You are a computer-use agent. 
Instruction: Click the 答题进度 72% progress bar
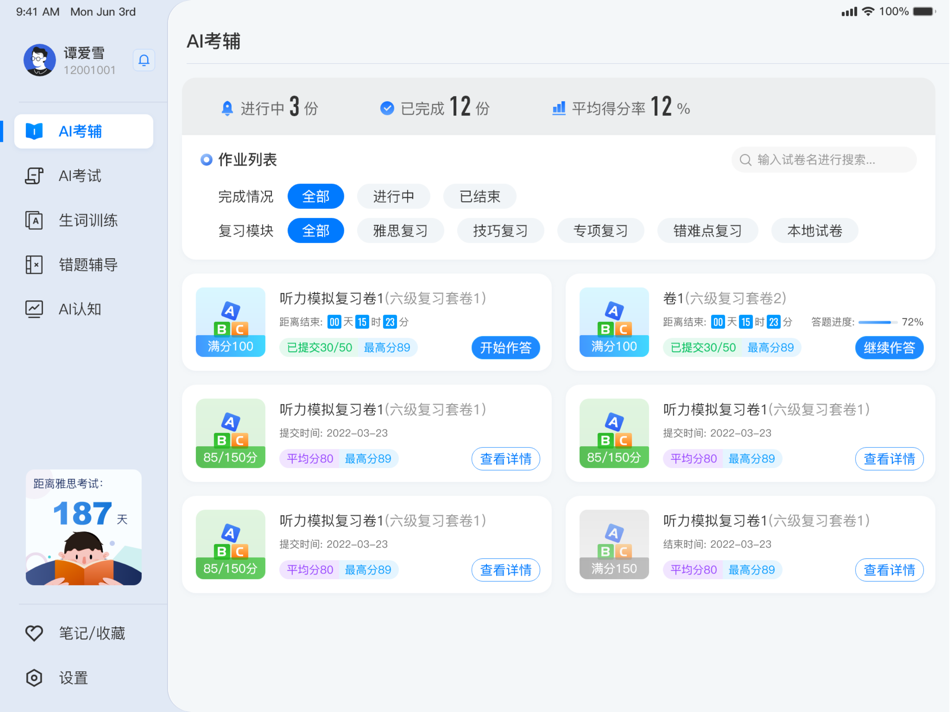(x=877, y=322)
